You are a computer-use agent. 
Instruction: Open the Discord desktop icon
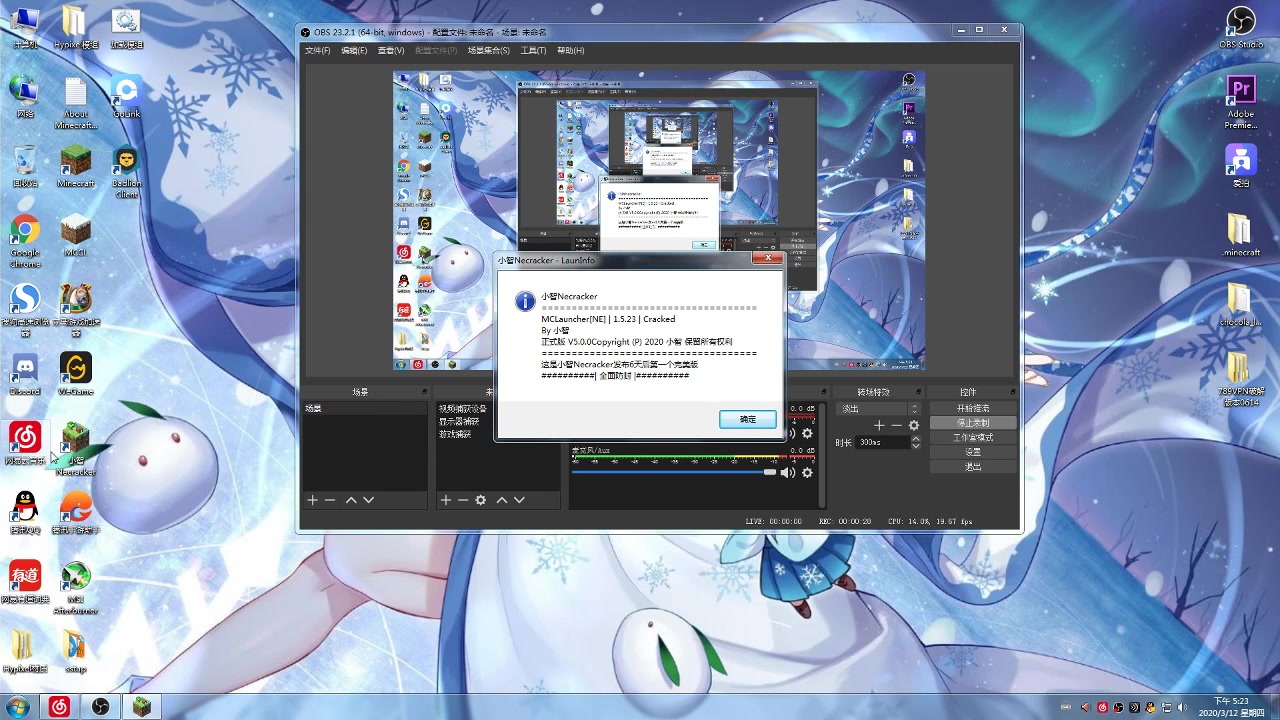pos(25,373)
